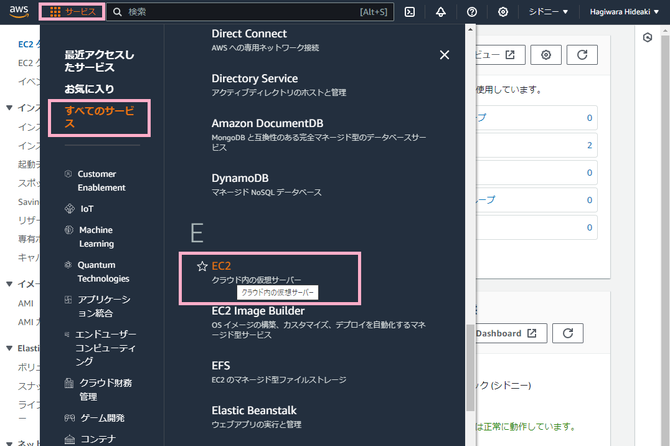670x446 pixels.
Task: Open DynamoDB service
Action: (x=240, y=178)
